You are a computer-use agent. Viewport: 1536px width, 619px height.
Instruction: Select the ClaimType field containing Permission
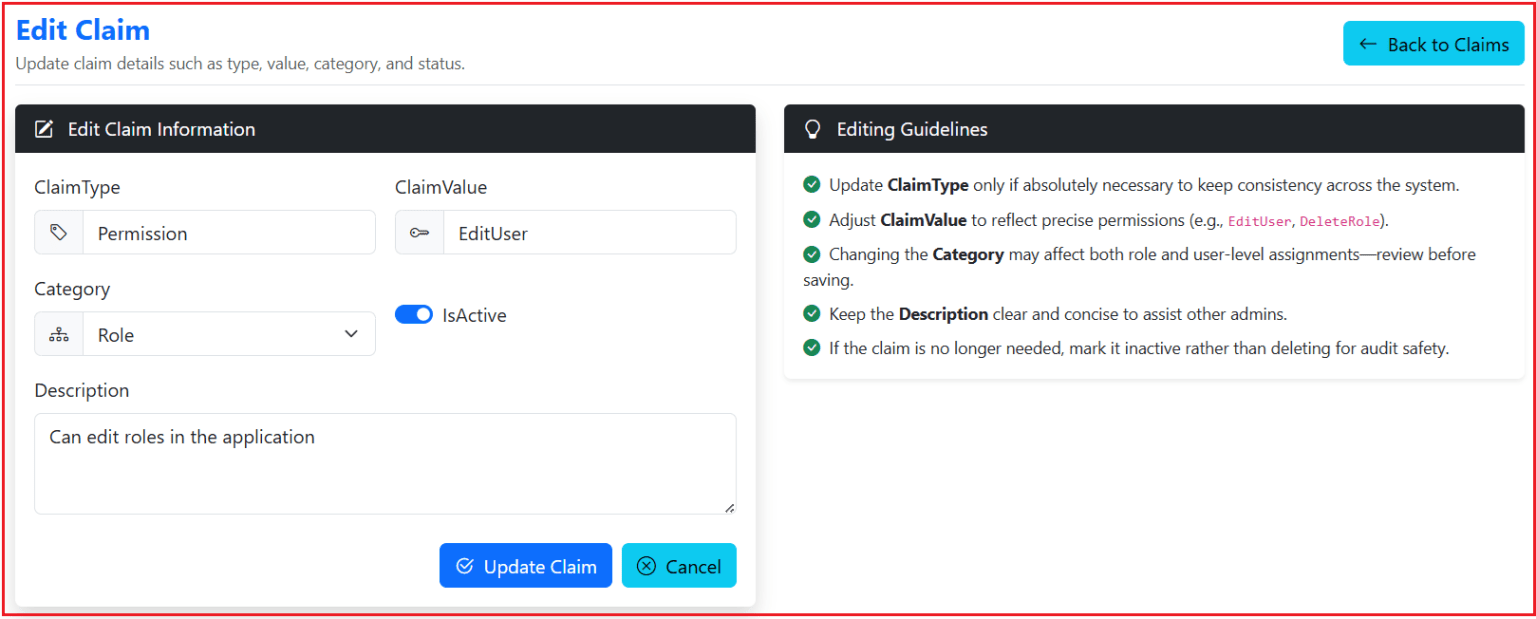pos(230,232)
